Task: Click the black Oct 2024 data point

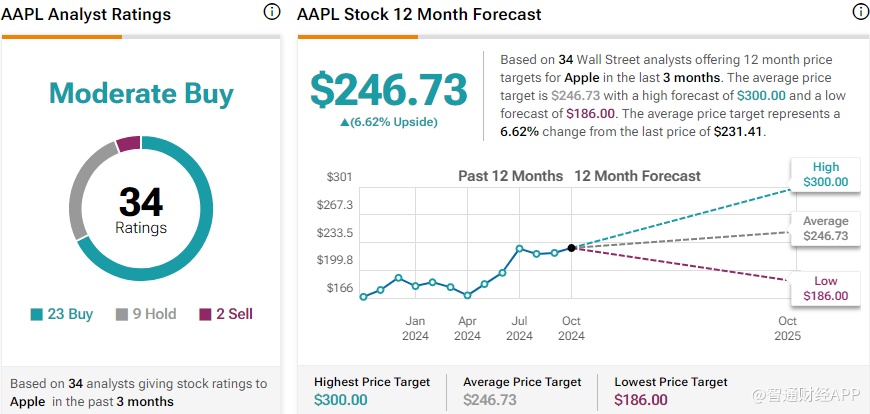Action: coord(571,248)
